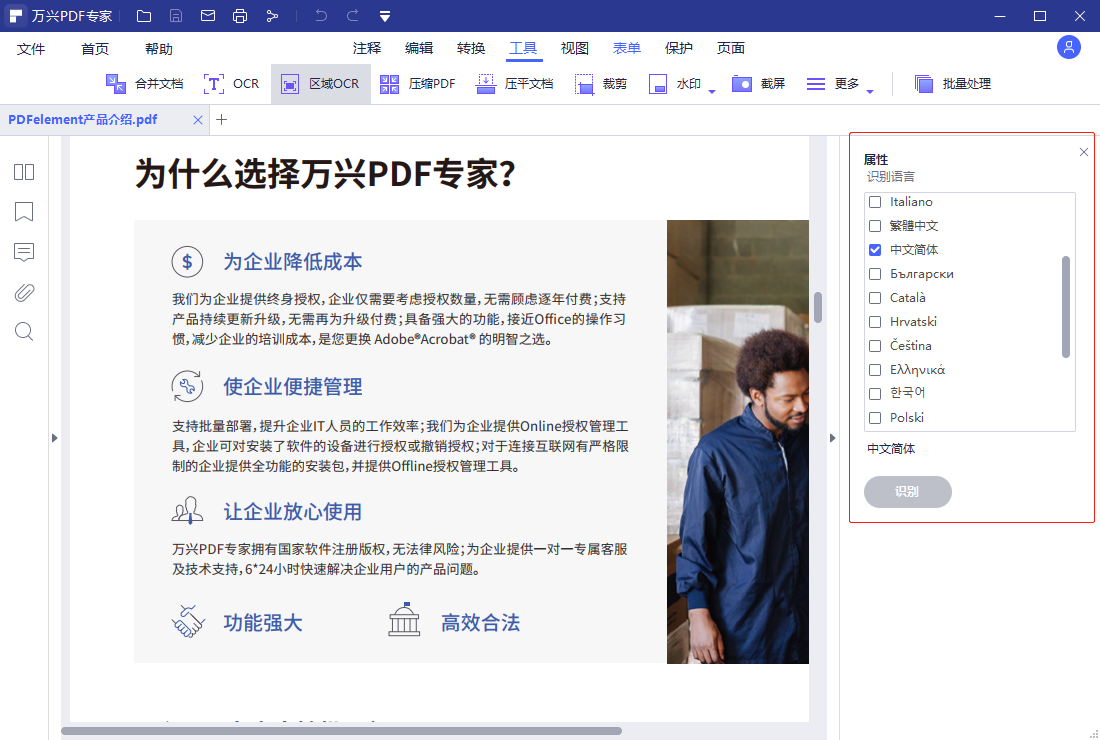Check the Polski language option

pyautogui.click(x=874, y=417)
